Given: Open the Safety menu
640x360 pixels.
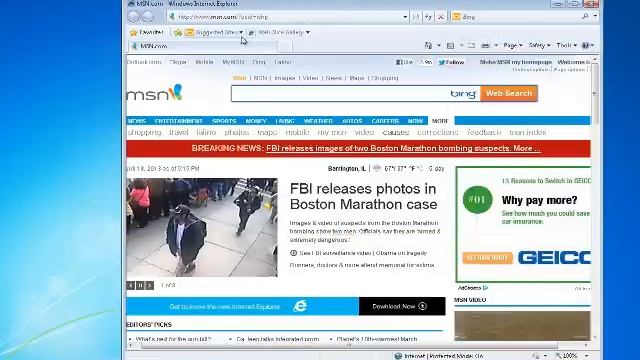Looking at the screenshot, I should coord(540,45).
